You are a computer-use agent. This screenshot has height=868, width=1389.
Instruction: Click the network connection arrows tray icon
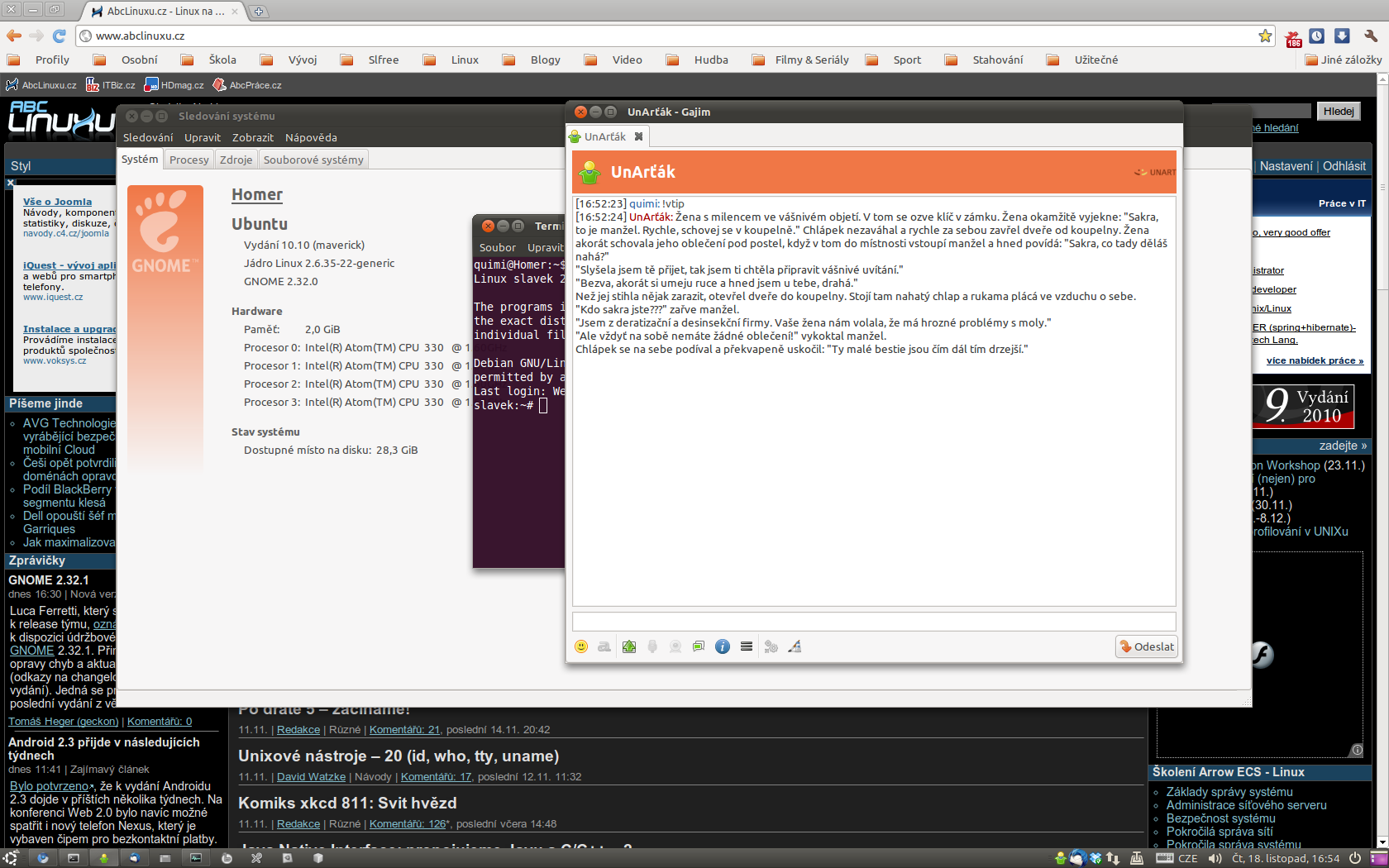coord(1114,858)
